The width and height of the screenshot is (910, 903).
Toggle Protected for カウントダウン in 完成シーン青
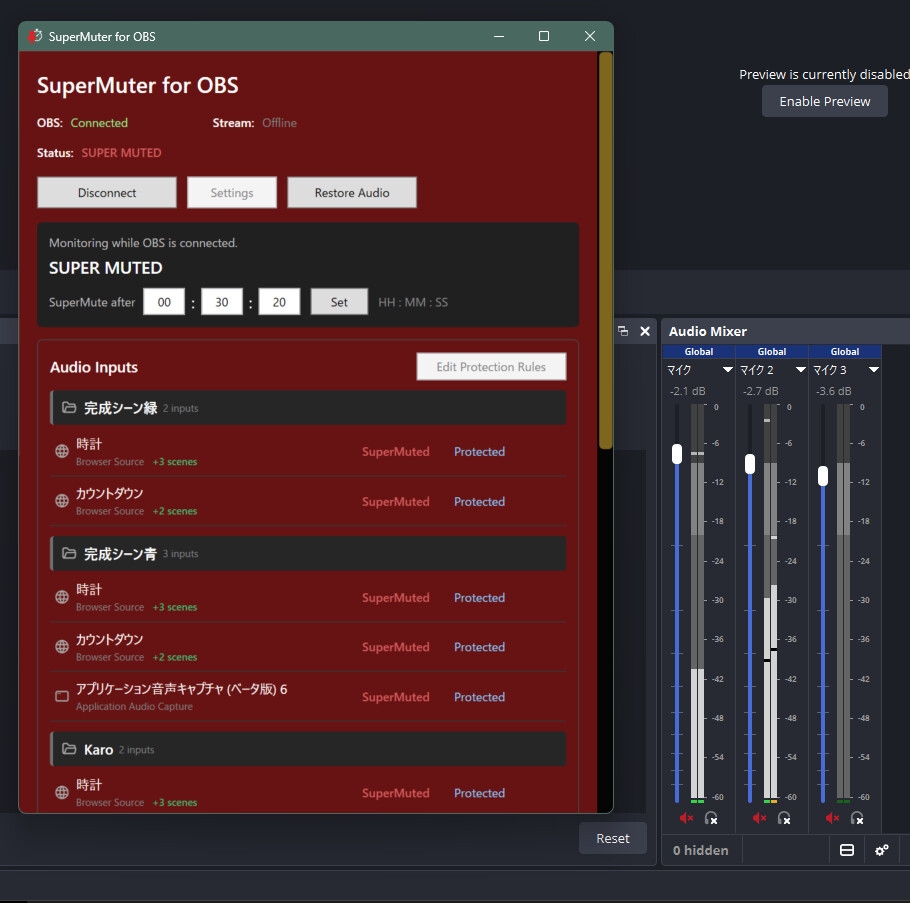(x=479, y=647)
